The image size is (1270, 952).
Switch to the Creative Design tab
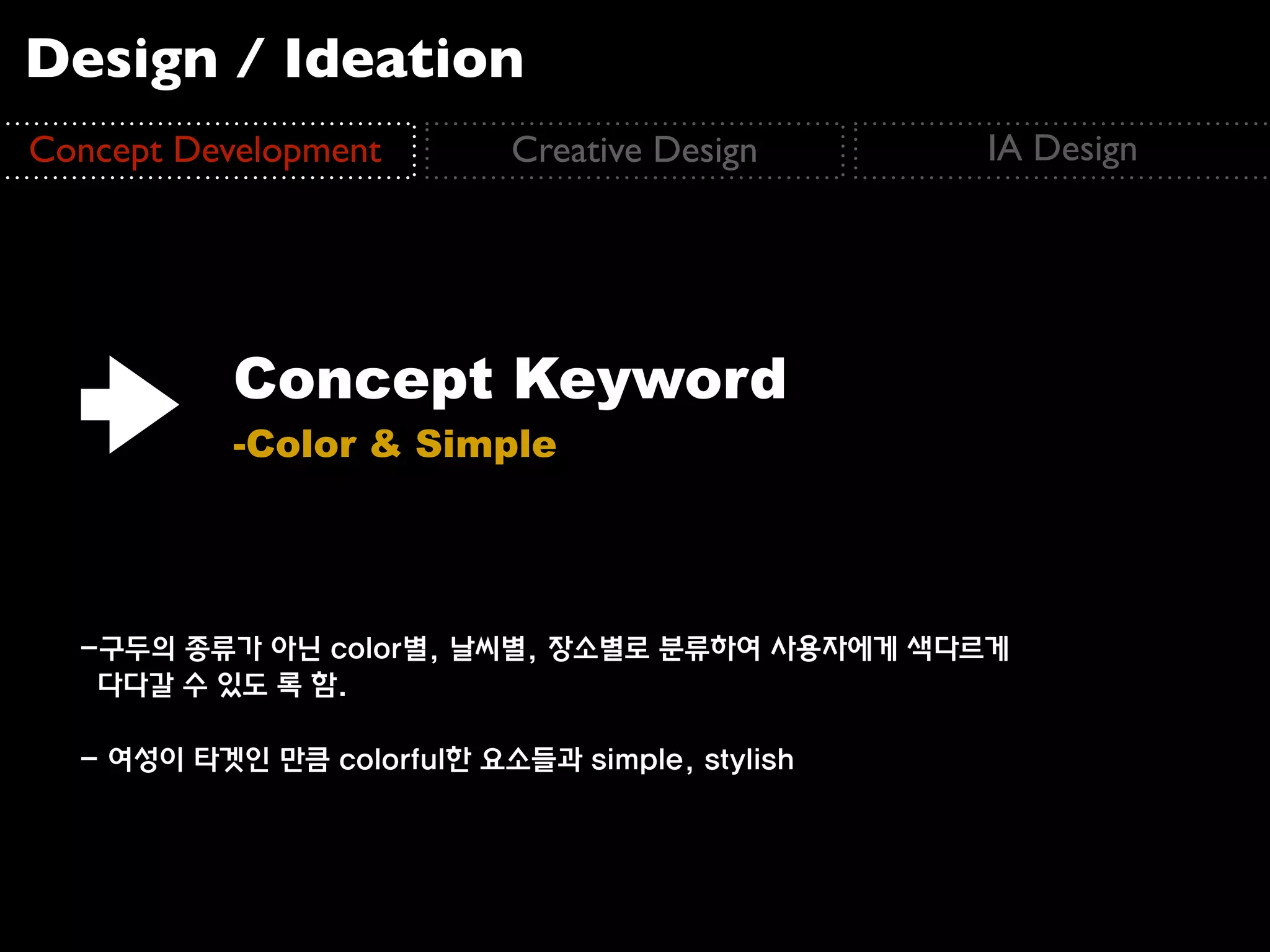(x=634, y=151)
